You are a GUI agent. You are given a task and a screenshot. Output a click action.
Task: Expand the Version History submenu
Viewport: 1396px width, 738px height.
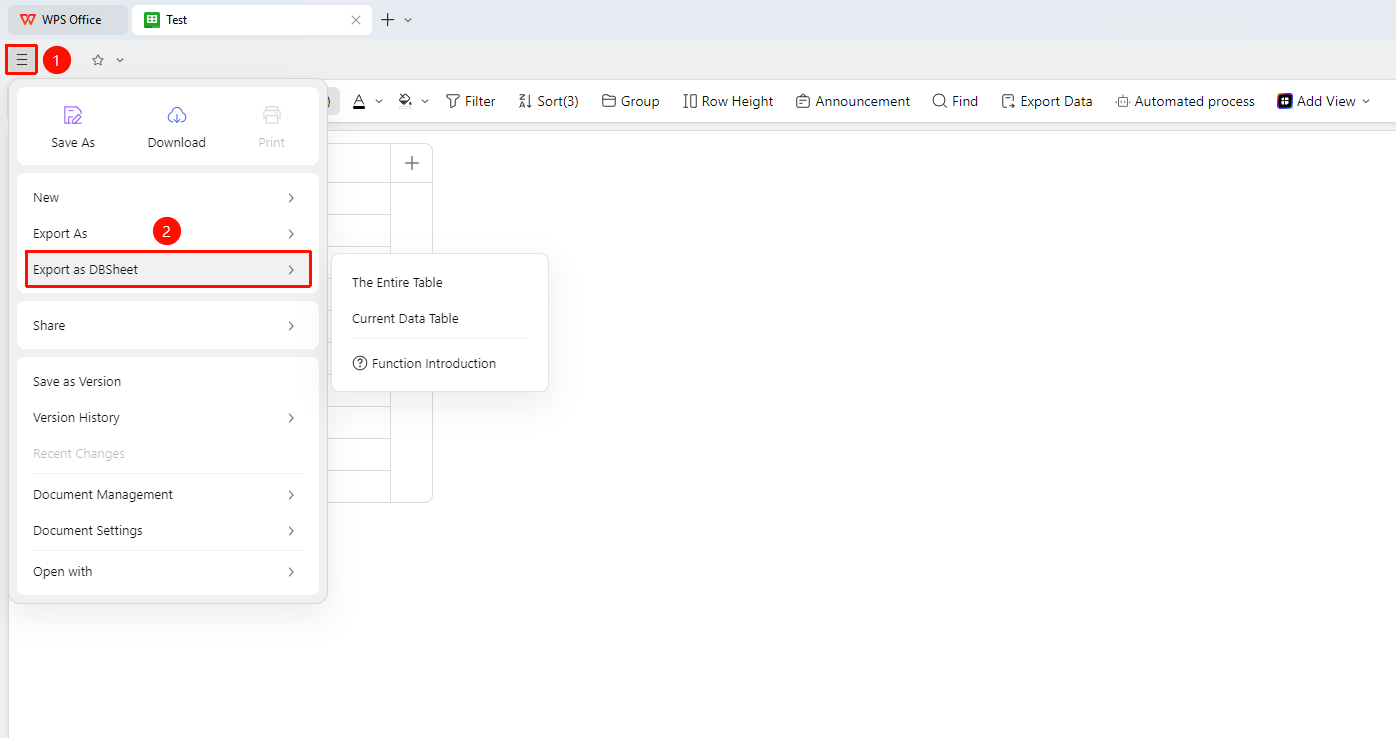168,418
